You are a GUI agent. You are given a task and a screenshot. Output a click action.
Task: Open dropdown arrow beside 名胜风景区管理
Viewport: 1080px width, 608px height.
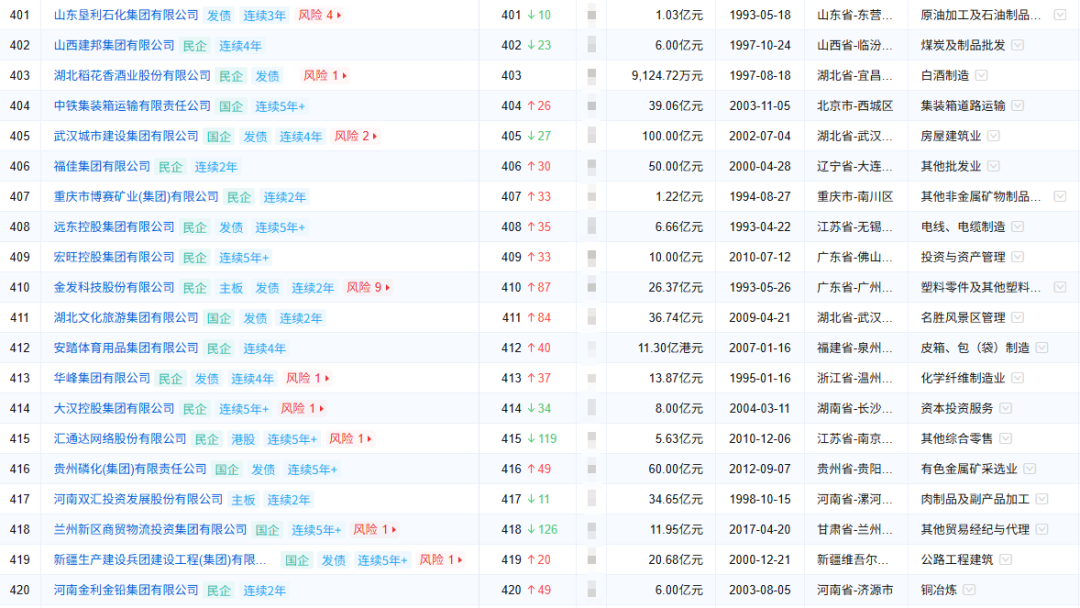point(1017,317)
